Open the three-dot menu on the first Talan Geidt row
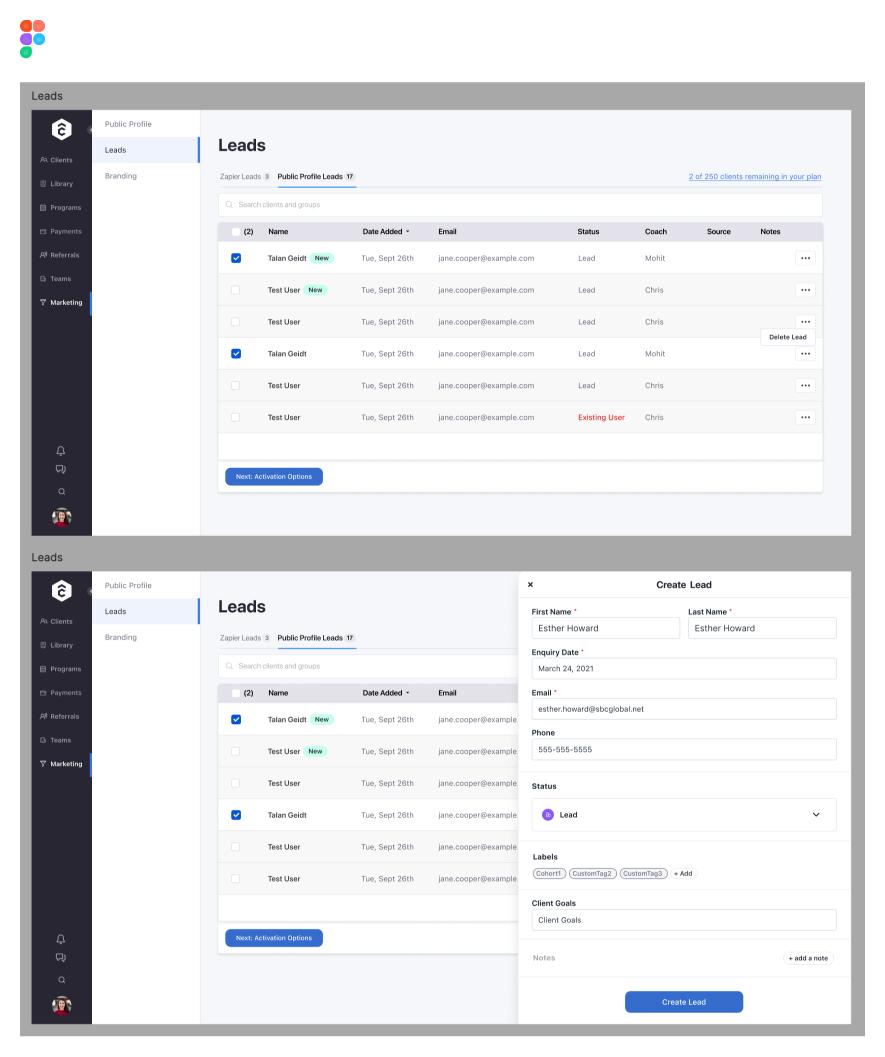The width and height of the screenshot is (885, 1057). (x=805, y=258)
